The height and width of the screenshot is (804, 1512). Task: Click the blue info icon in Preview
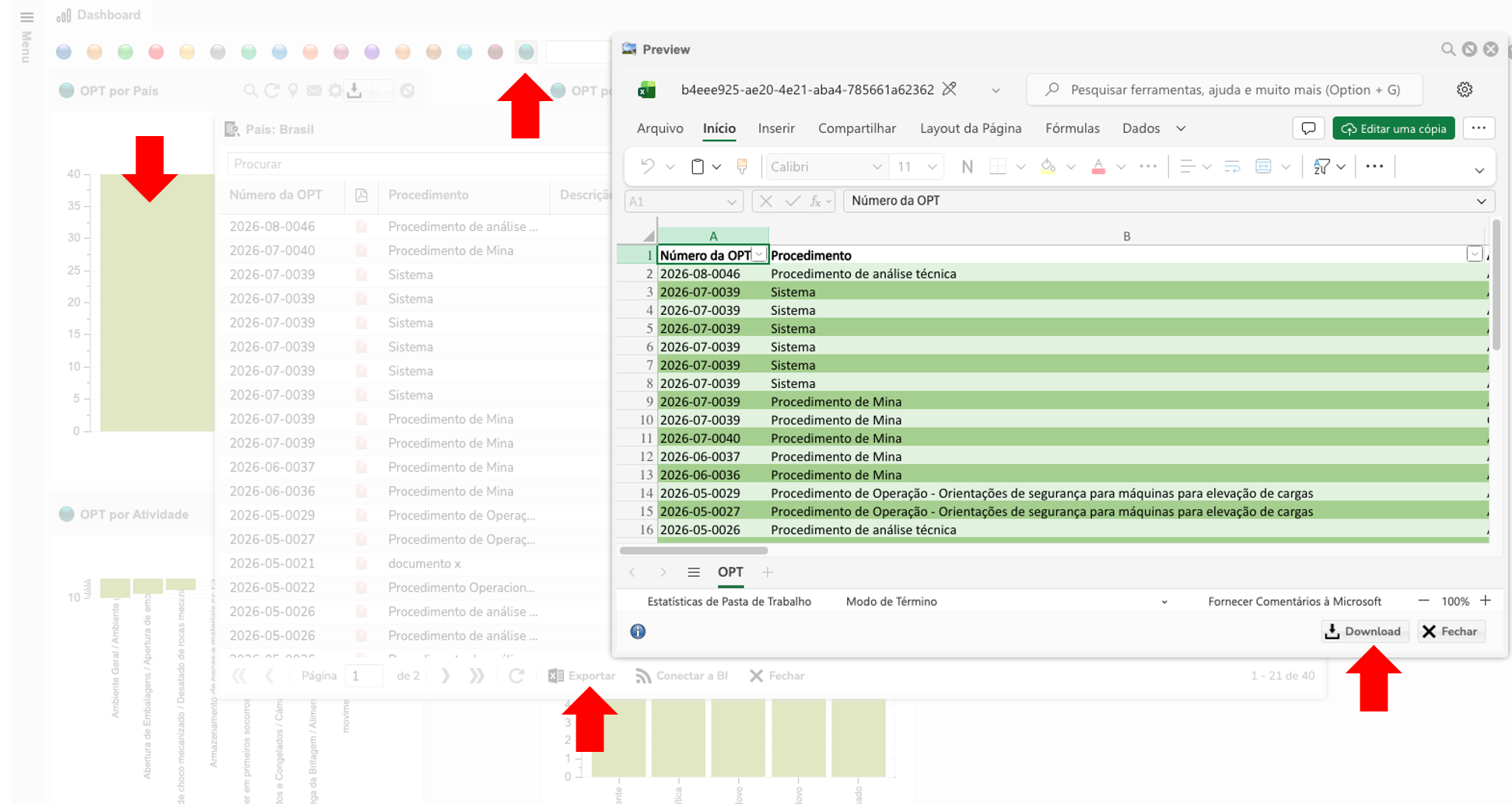point(638,631)
